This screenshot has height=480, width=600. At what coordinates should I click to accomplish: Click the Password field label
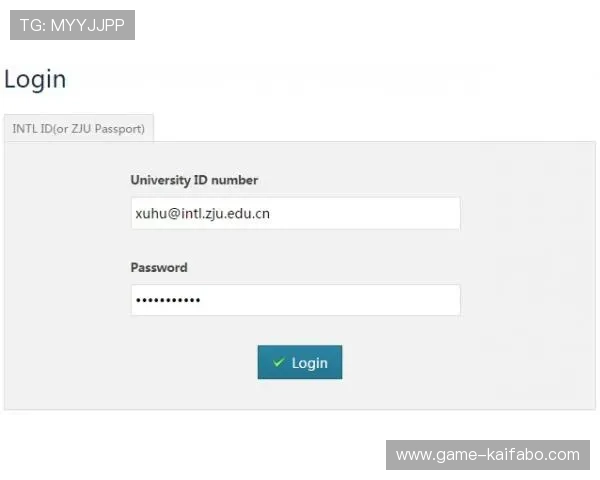point(159,267)
